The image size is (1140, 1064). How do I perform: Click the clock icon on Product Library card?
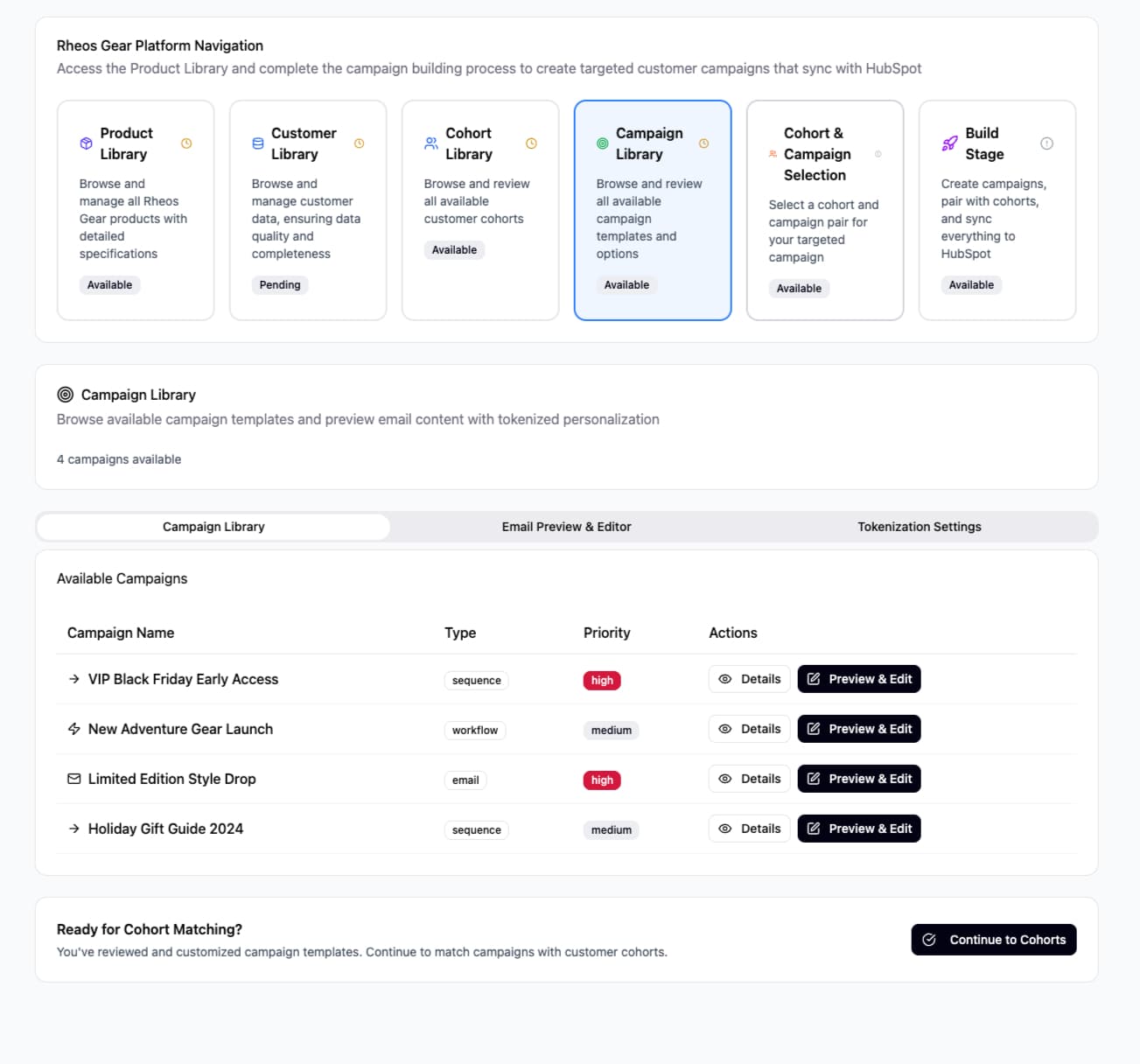(x=186, y=143)
